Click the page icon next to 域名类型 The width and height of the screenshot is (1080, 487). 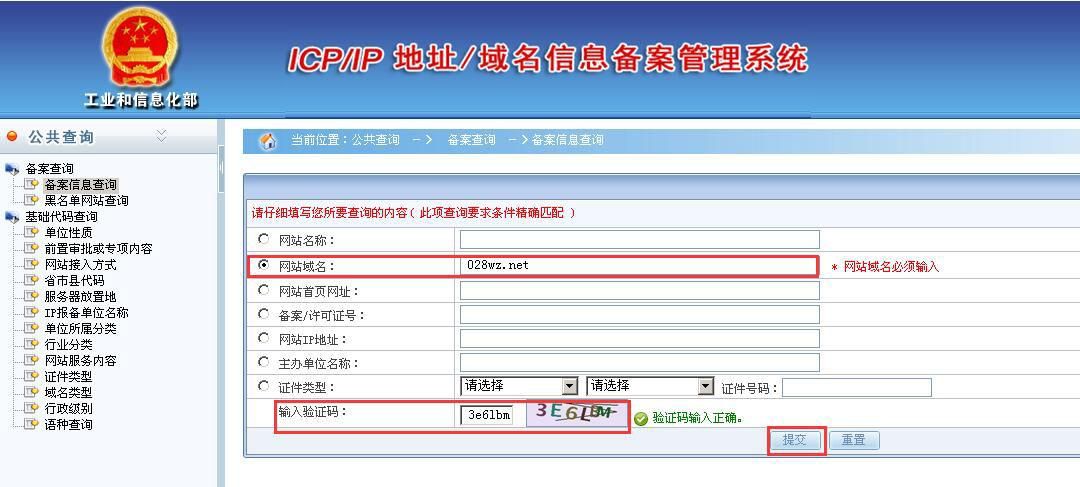[32, 393]
